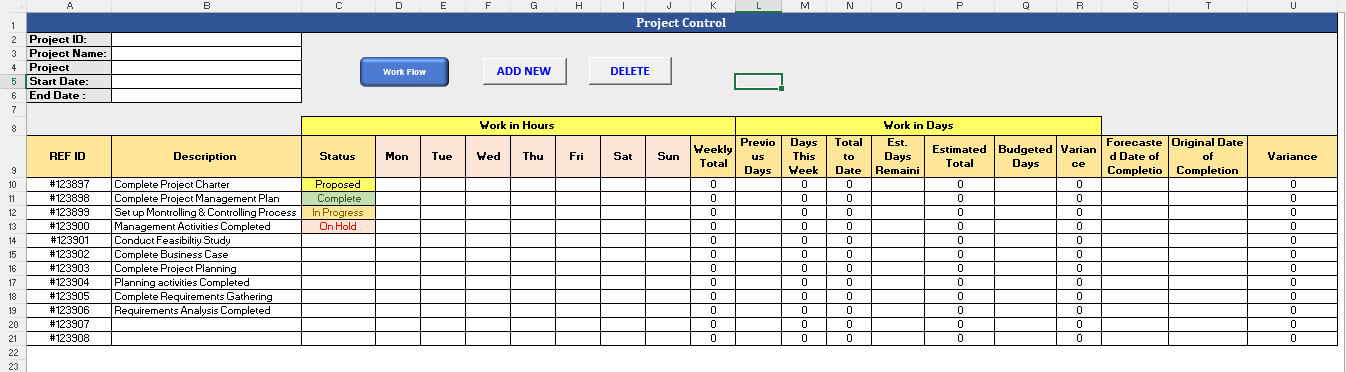1346x372 pixels.
Task: Select empty Status cell for #123901
Action: [338, 240]
